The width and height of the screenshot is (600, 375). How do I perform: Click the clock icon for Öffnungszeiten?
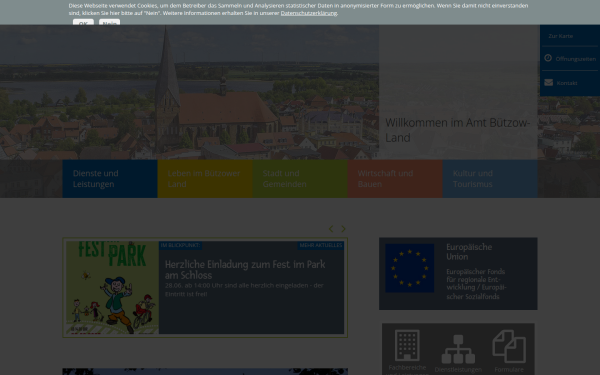(x=548, y=58)
